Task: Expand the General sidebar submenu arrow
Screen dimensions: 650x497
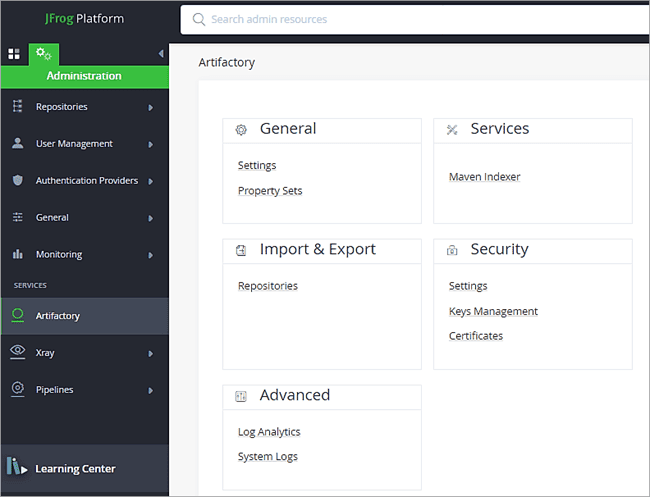Action: point(150,218)
